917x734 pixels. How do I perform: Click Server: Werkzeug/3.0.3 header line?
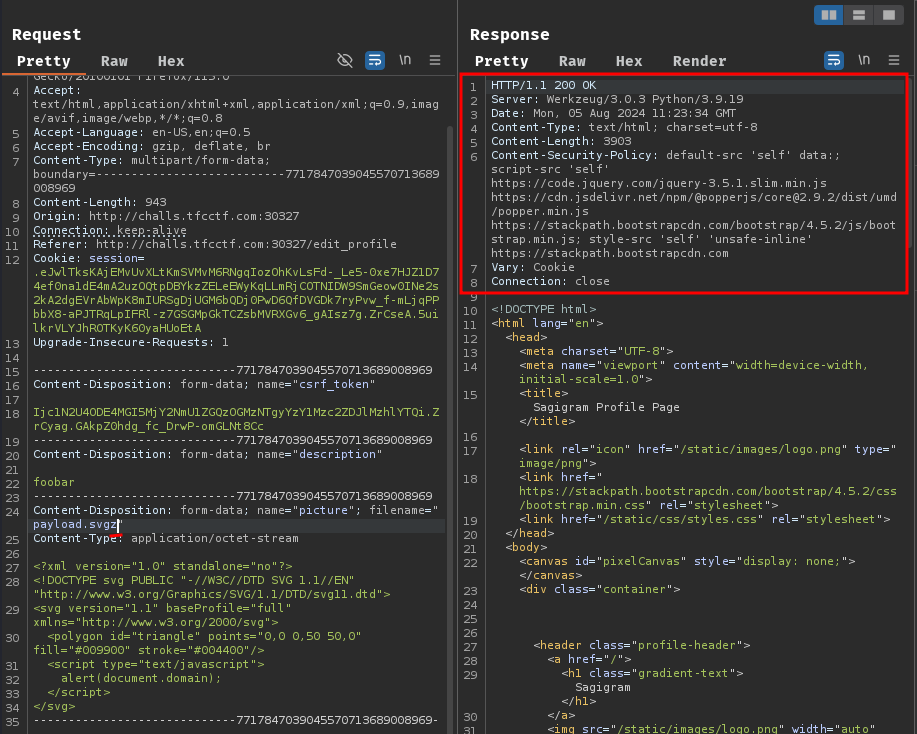click(617, 99)
